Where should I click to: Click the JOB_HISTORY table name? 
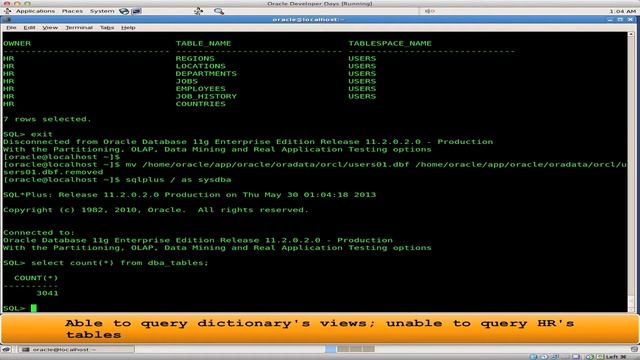click(x=206, y=96)
